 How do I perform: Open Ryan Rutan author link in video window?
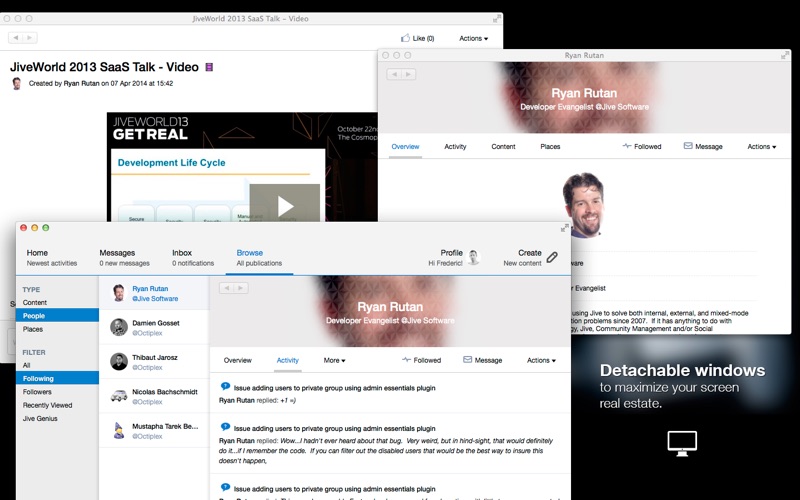(81, 83)
